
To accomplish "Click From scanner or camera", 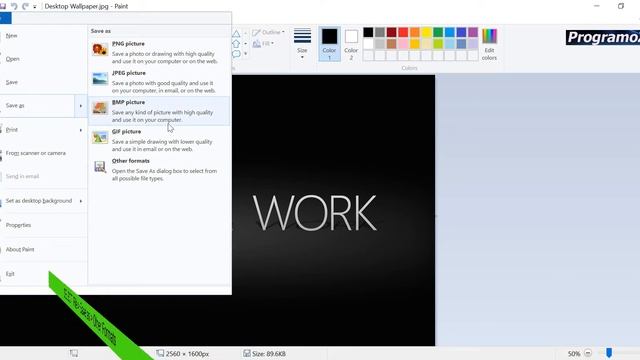I will 36,153.
